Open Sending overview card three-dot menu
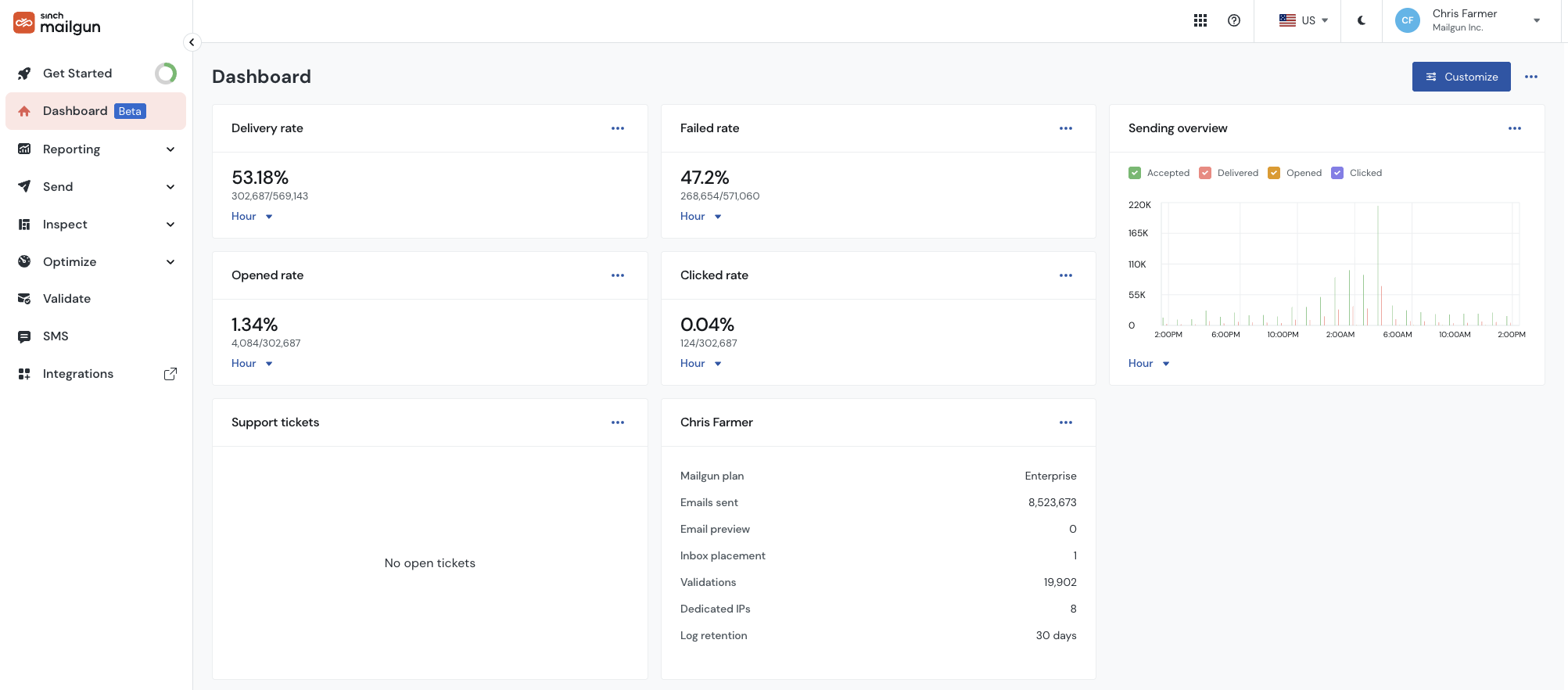 click(1515, 128)
